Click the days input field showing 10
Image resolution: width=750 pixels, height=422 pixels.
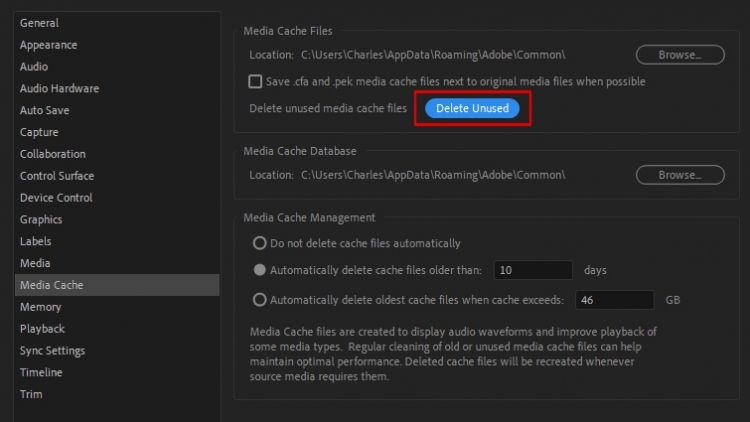click(532, 270)
